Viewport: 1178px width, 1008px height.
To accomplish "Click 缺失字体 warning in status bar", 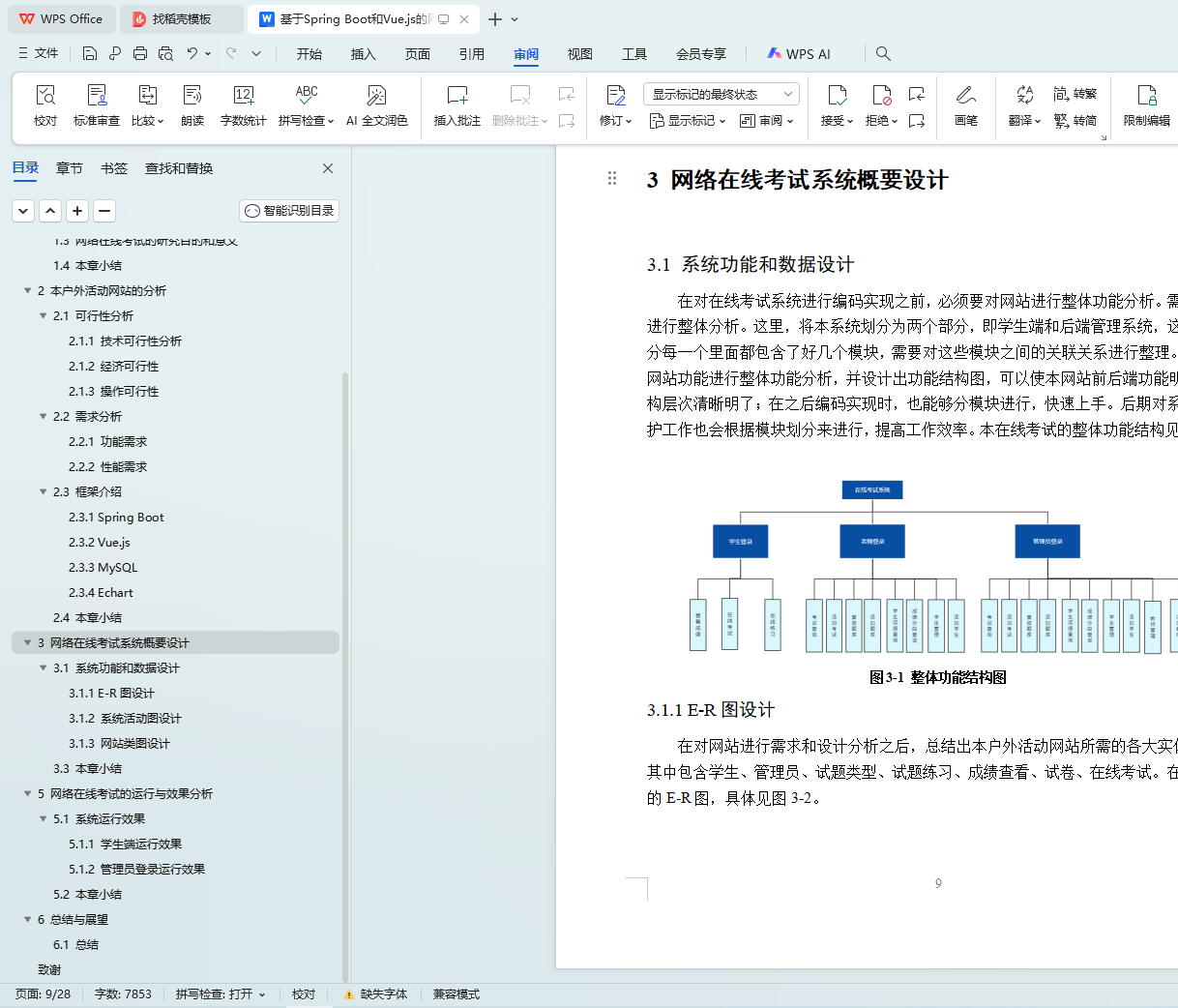I will (376, 993).
